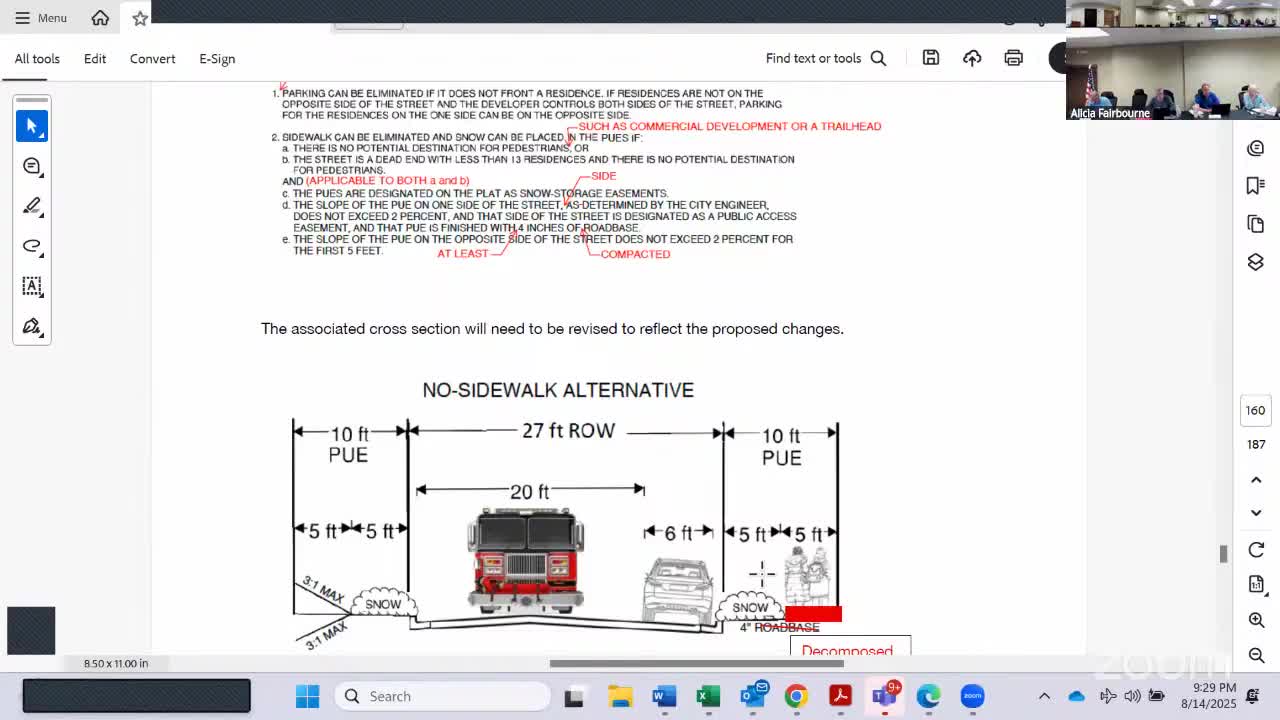Screen dimensions: 1280x720
Task: Open OneDrive cloud tray icon
Action: (1076, 696)
